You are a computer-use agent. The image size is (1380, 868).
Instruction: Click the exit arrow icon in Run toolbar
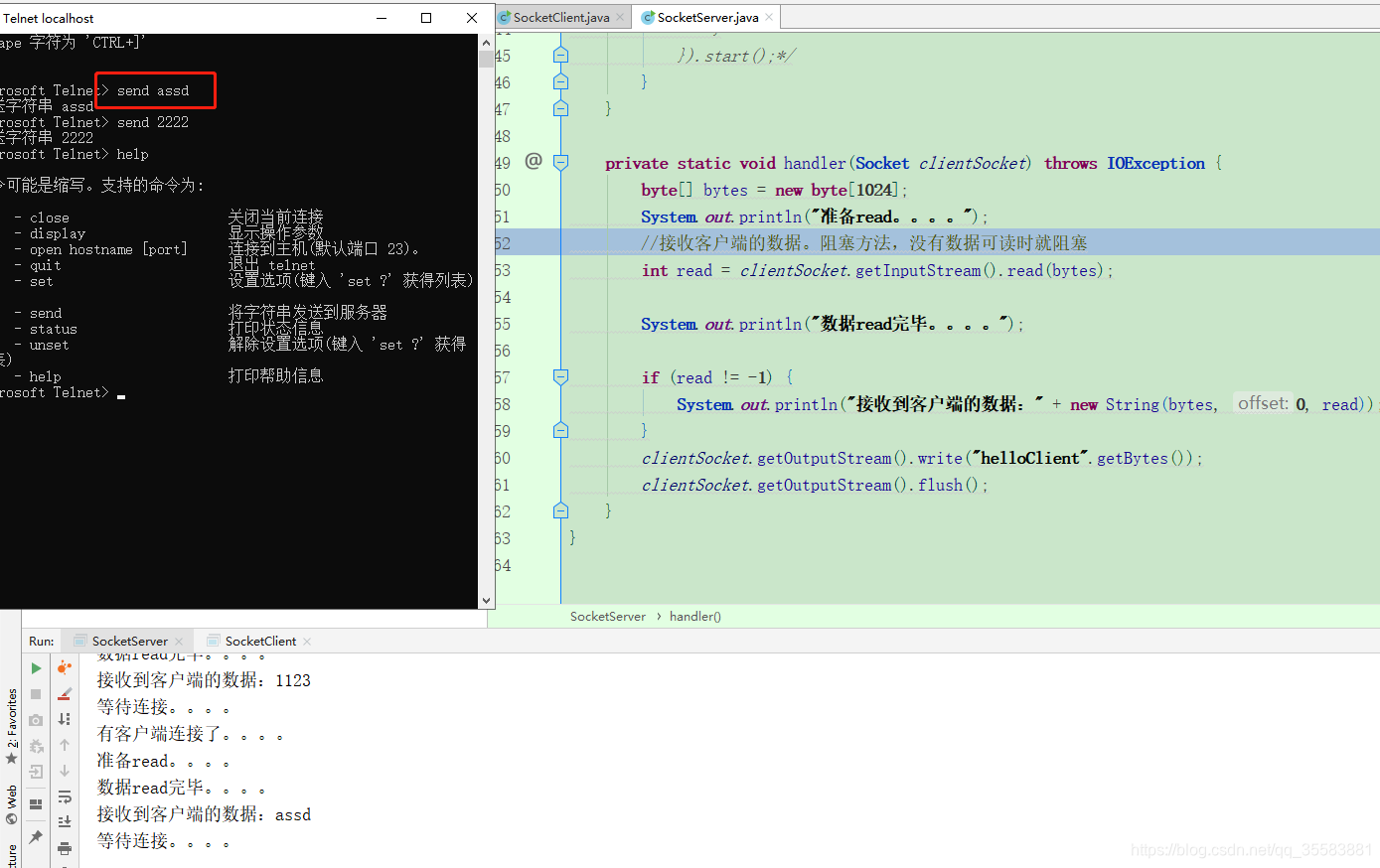36,772
